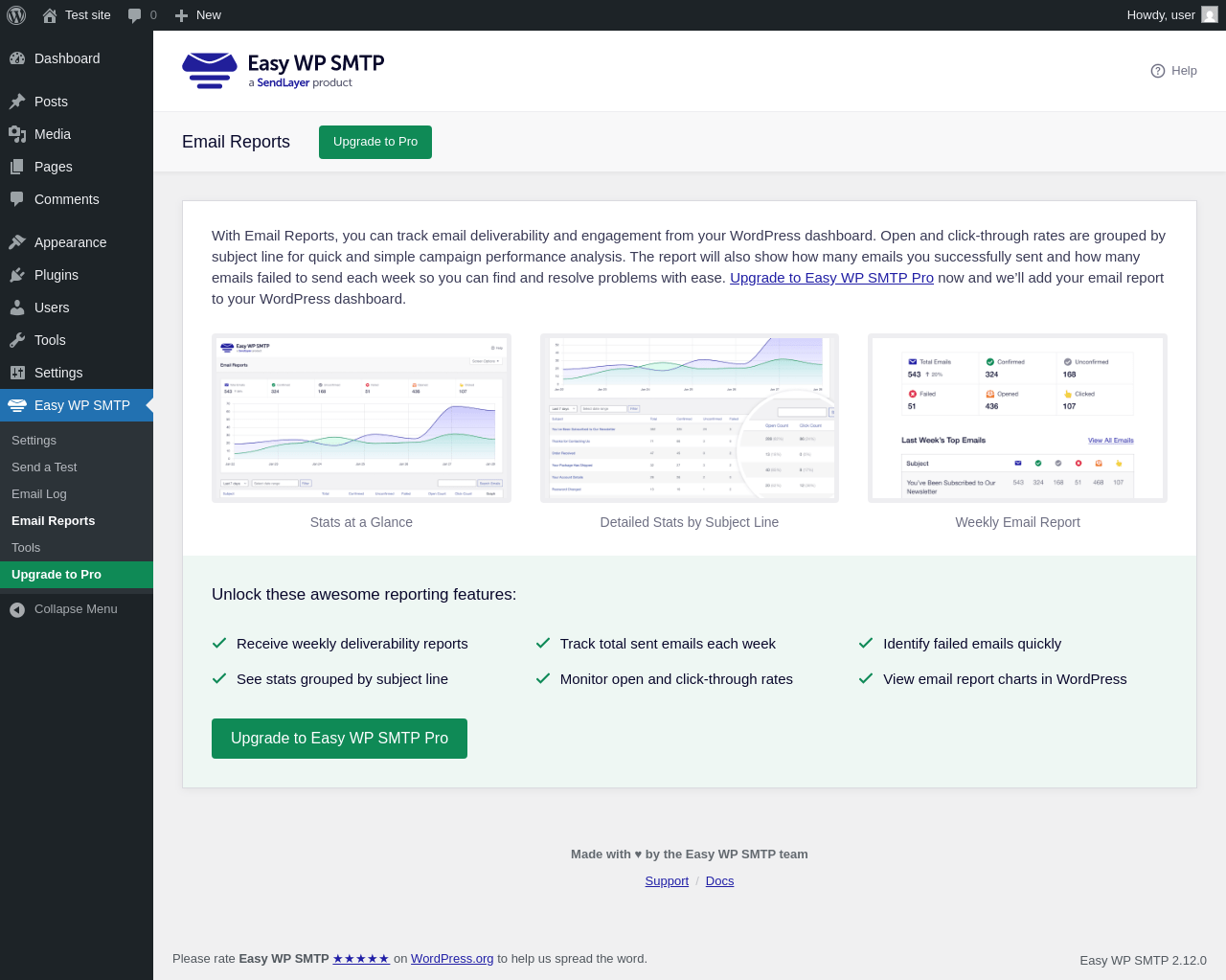The image size is (1226, 980).
Task: Collapse the admin menu
Action: coord(64,609)
